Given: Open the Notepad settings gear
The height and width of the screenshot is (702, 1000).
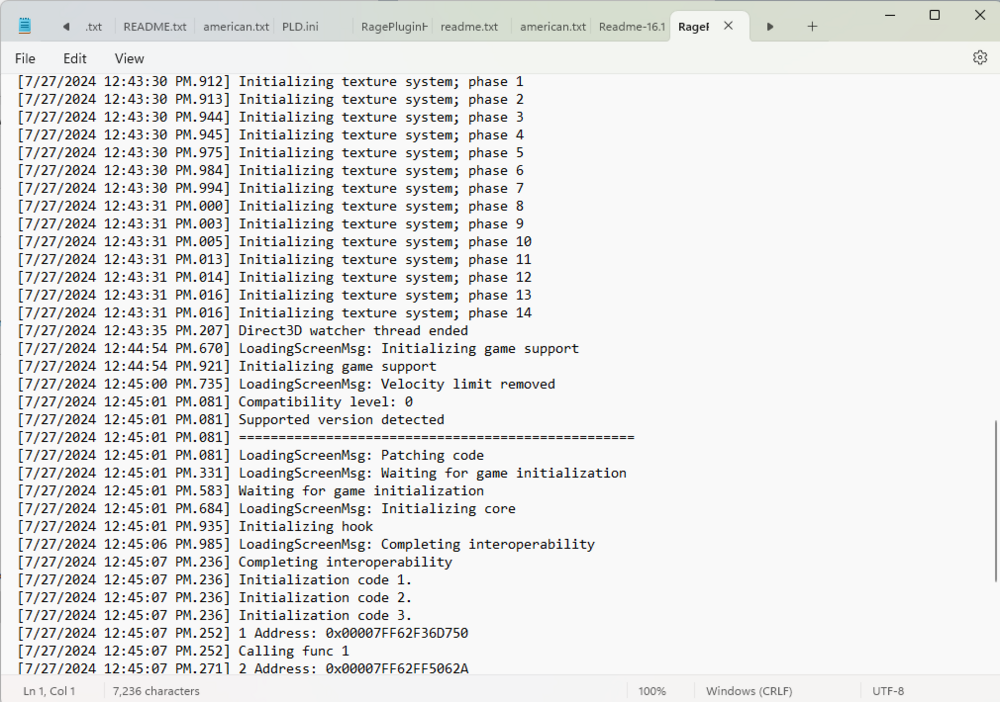Looking at the screenshot, I should (x=980, y=57).
